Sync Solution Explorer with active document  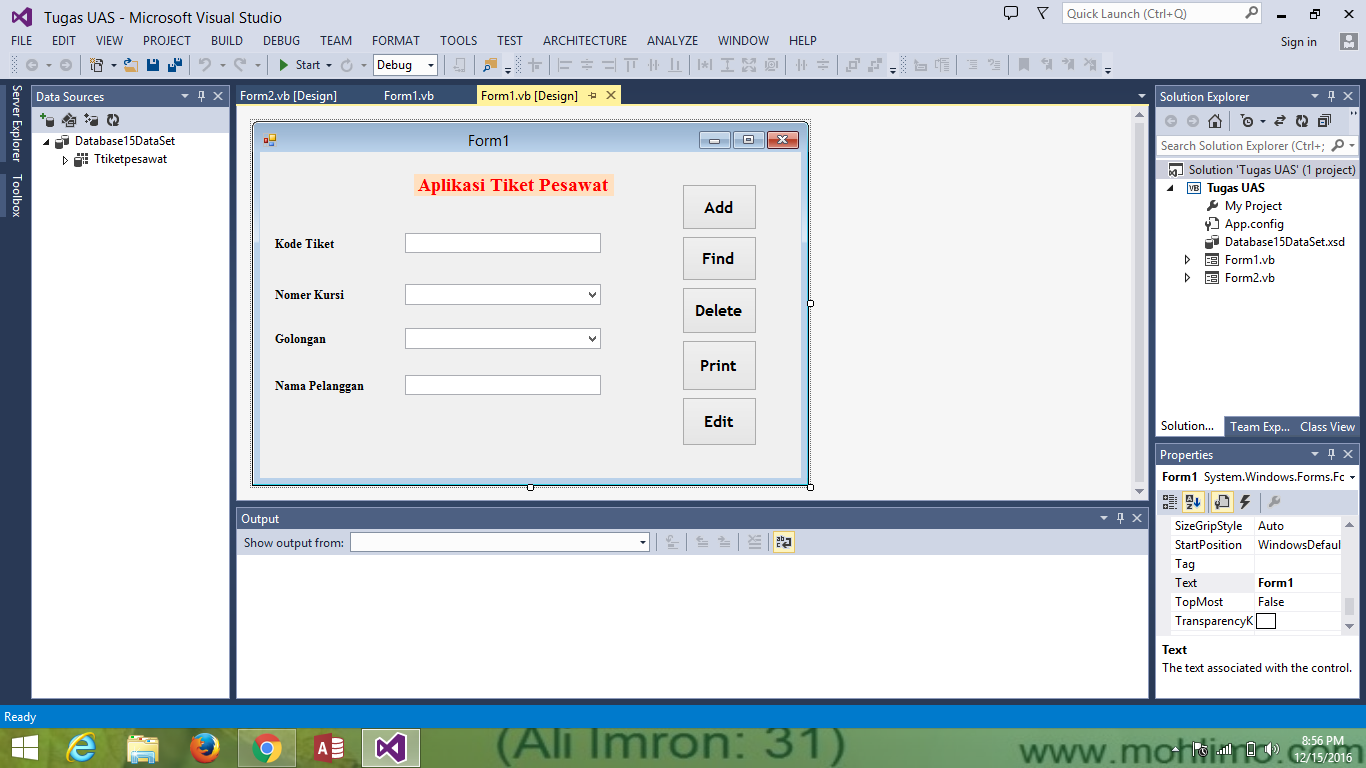point(1280,120)
